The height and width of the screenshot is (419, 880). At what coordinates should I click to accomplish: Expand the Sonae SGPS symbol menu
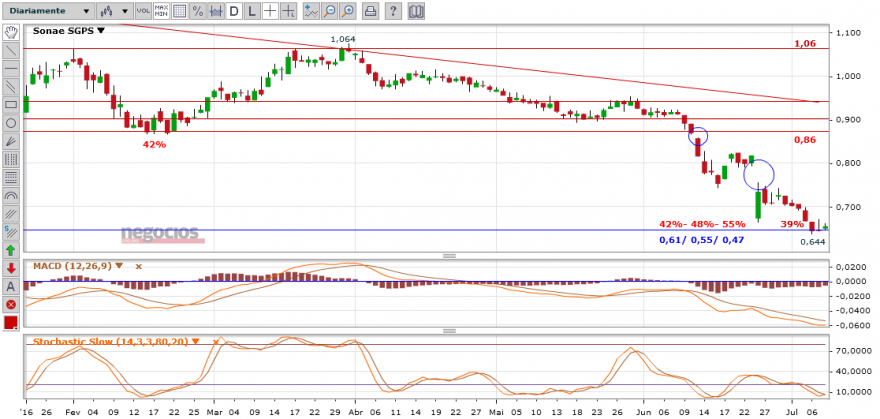click(x=69, y=31)
